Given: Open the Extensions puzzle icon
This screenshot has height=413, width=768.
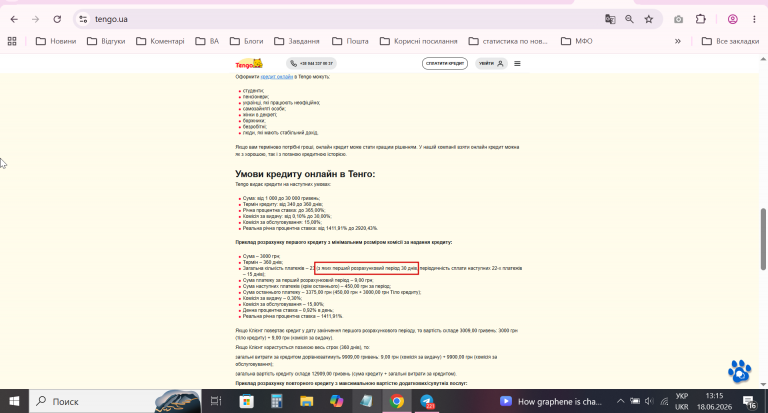Looking at the screenshot, I should point(701,19).
